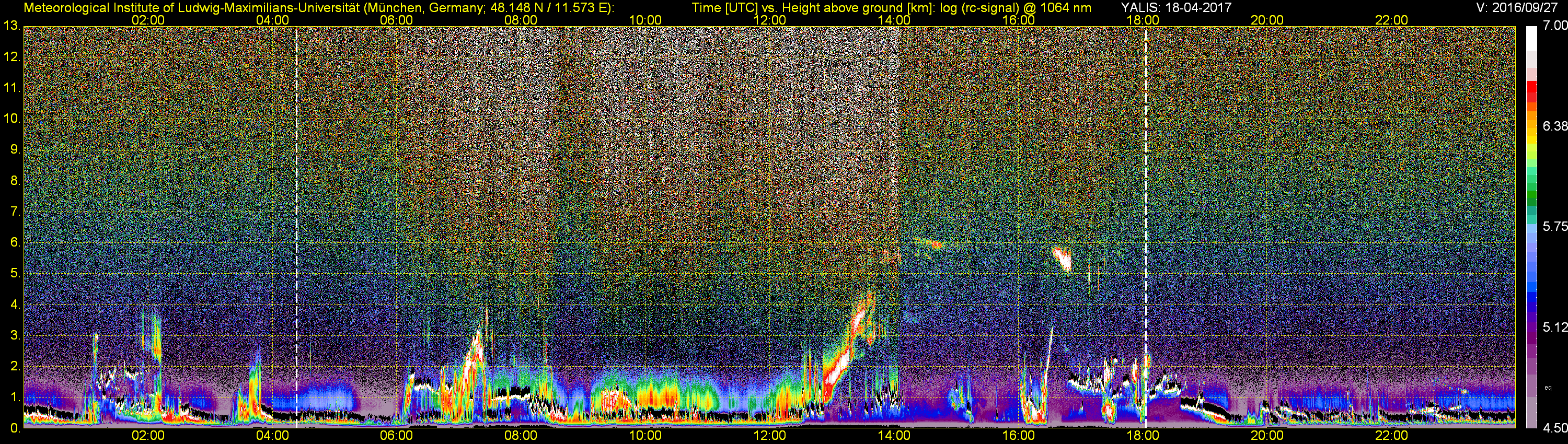
Task: Click the 20:00 label on the bottom time axis
Action: click(x=1267, y=436)
